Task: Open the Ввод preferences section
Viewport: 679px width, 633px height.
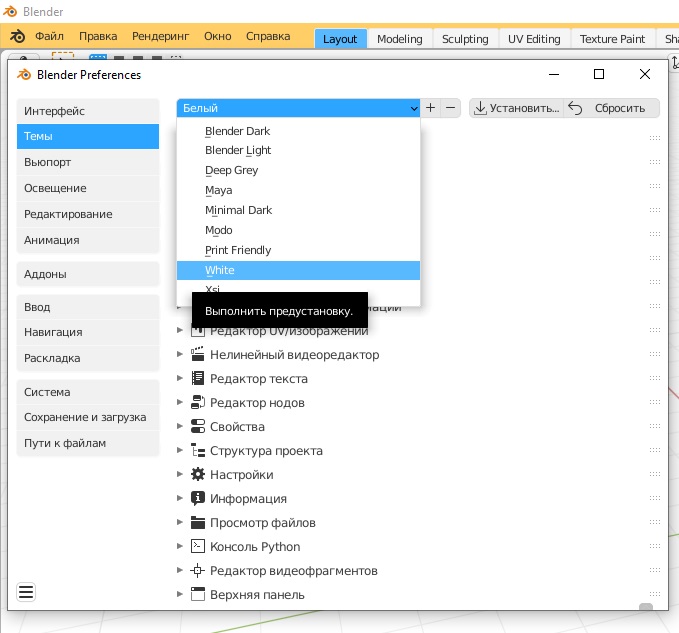Action: tap(88, 307)
